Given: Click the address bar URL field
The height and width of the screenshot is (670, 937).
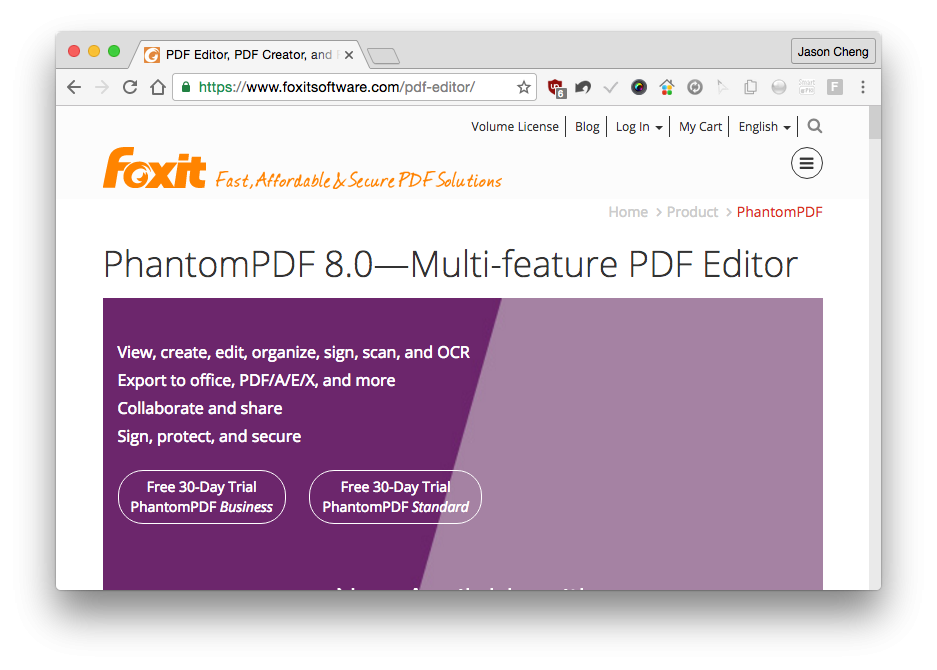Looking at the screenshot, I should pos(354,87).
